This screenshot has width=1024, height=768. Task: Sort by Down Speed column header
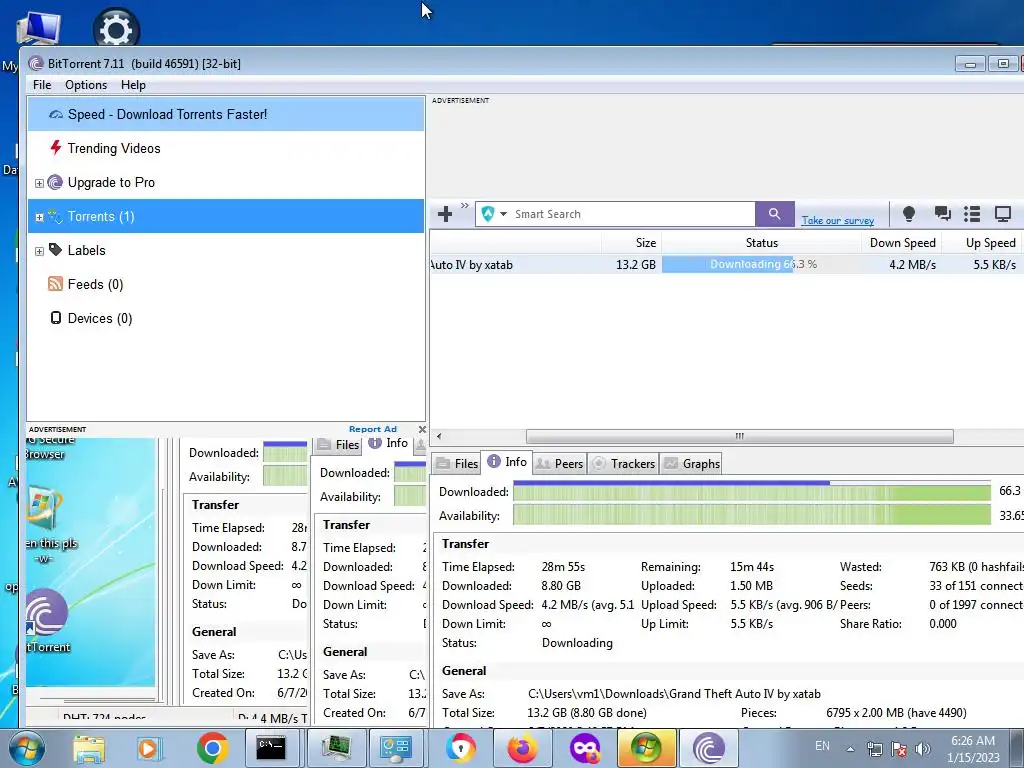[902, 242]
